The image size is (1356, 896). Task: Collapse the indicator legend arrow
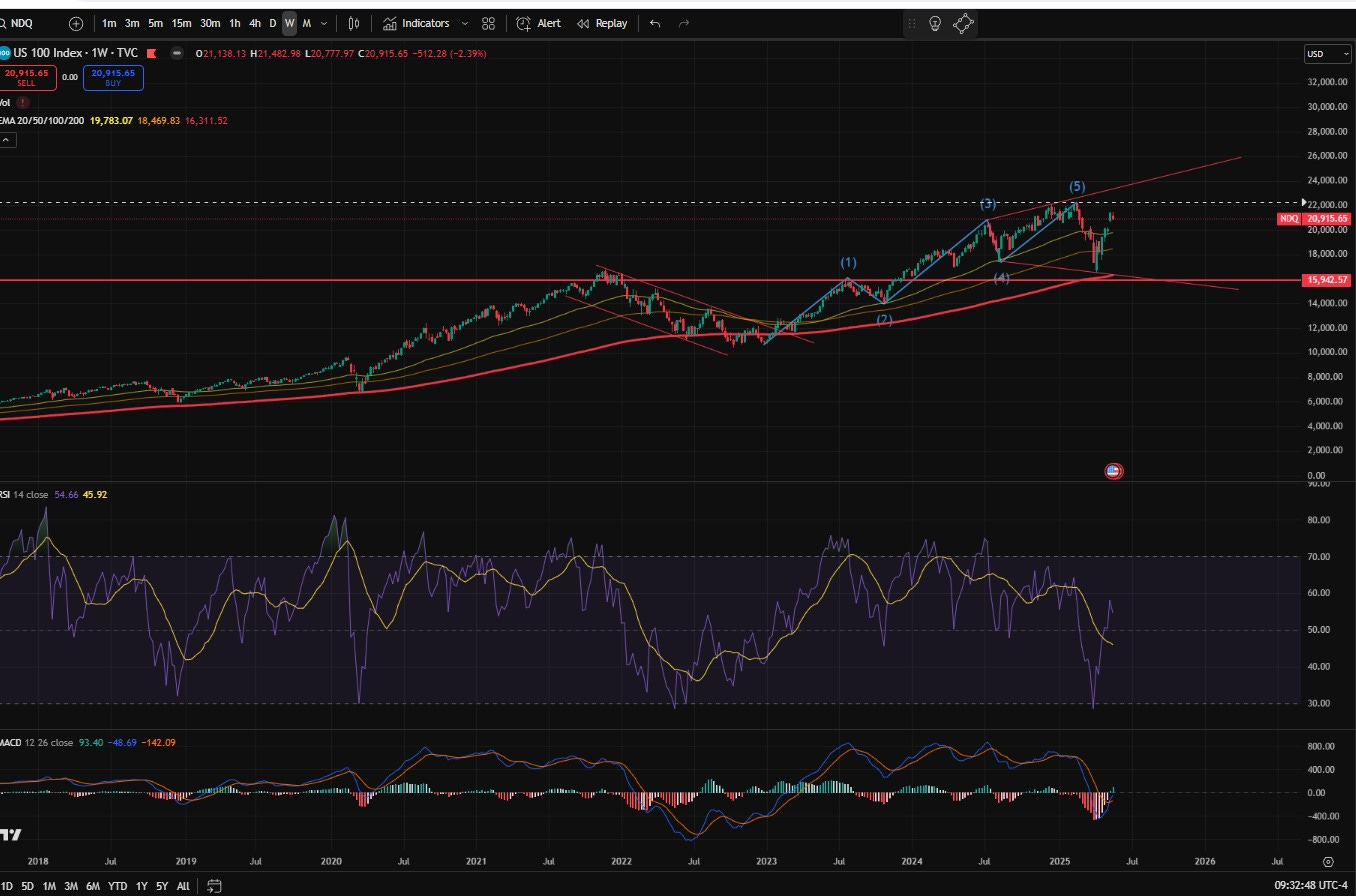[6, 140]
